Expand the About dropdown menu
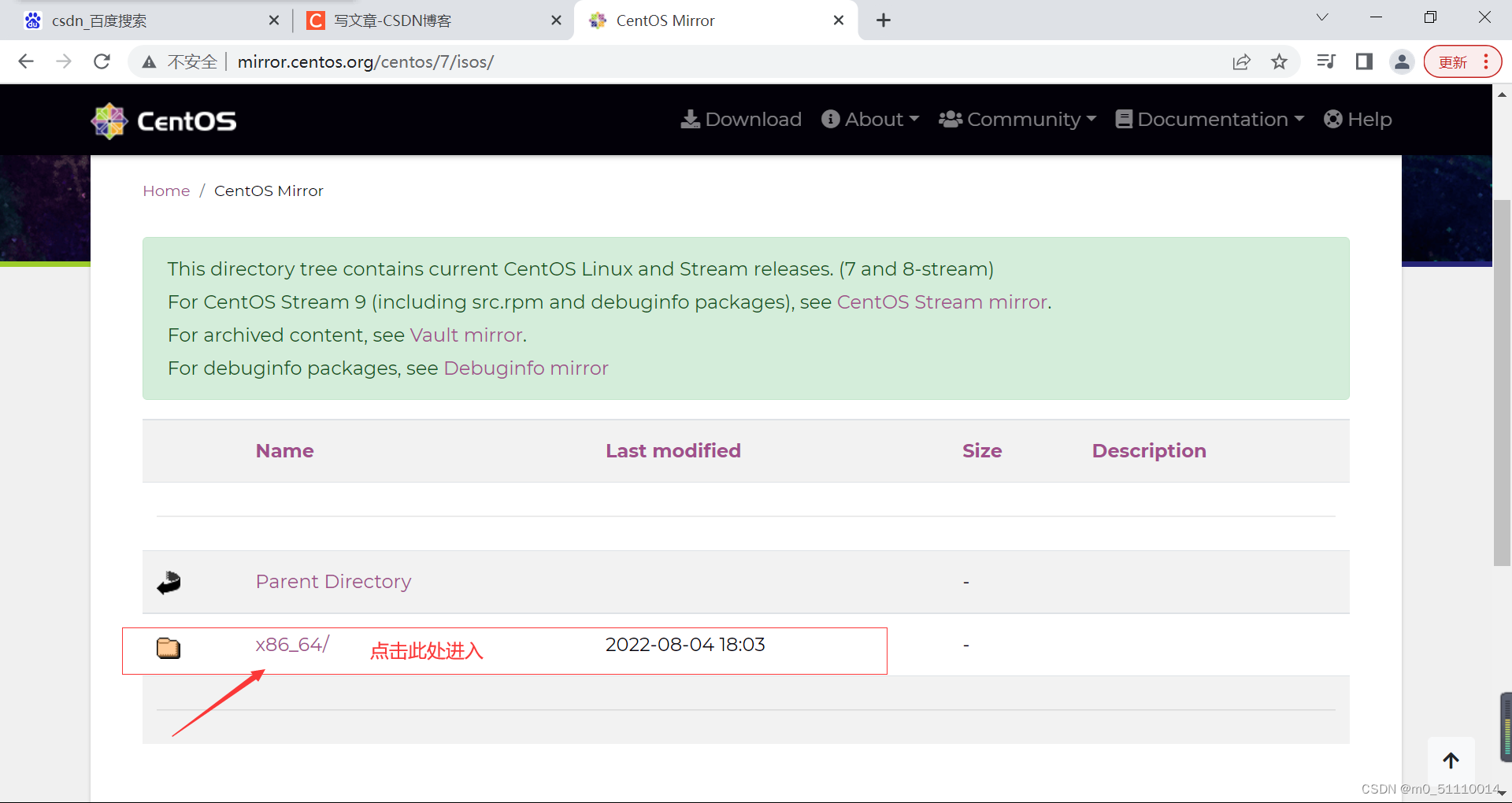This screenshot has width=1512, height=803. click(870, 120)
